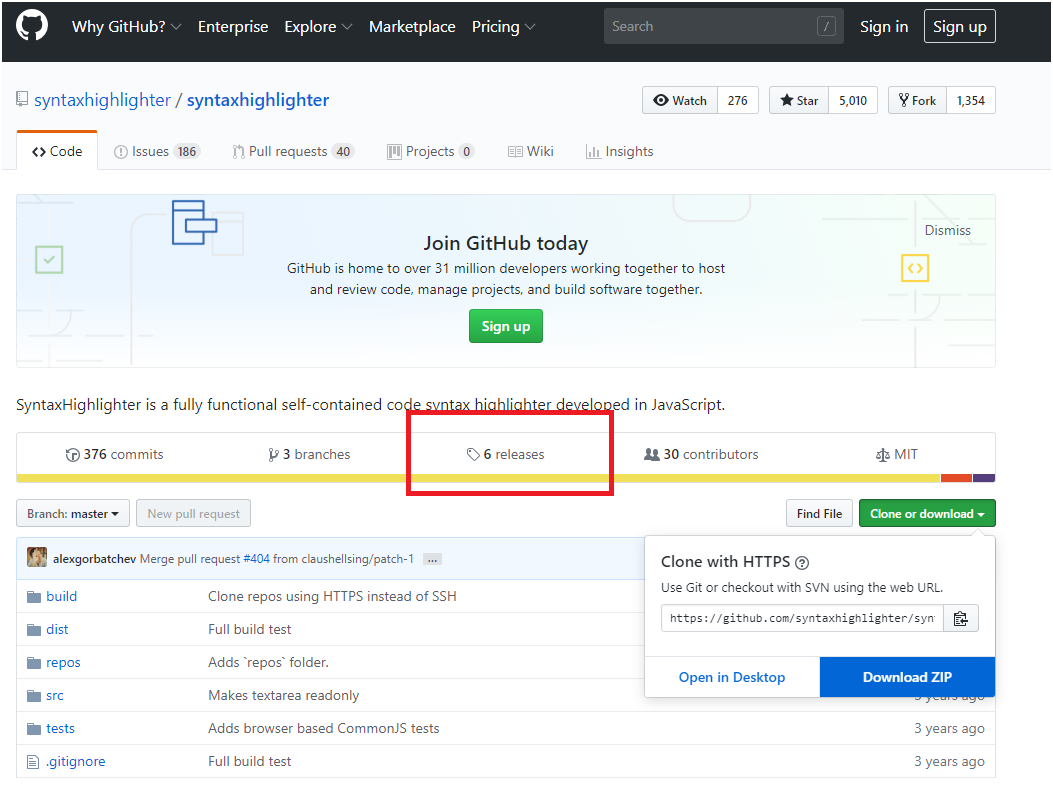Viewport: 1053px width, 789px height.
Task: Open the 3 branches link
Action: [309, 455]
